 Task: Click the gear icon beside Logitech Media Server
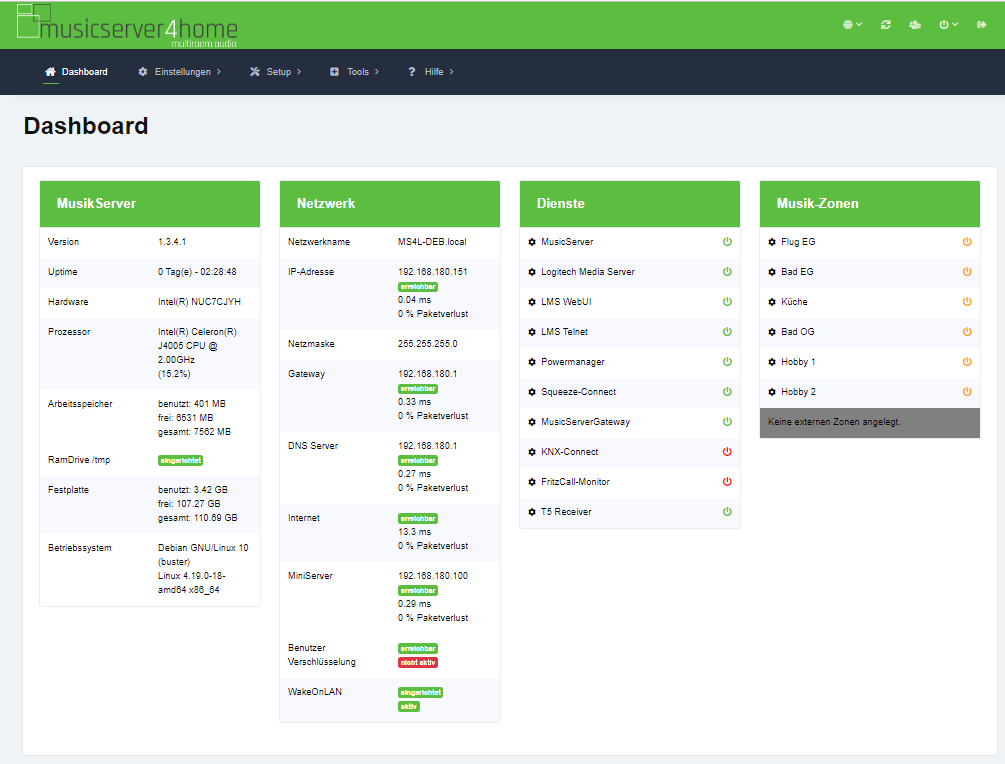533,272
